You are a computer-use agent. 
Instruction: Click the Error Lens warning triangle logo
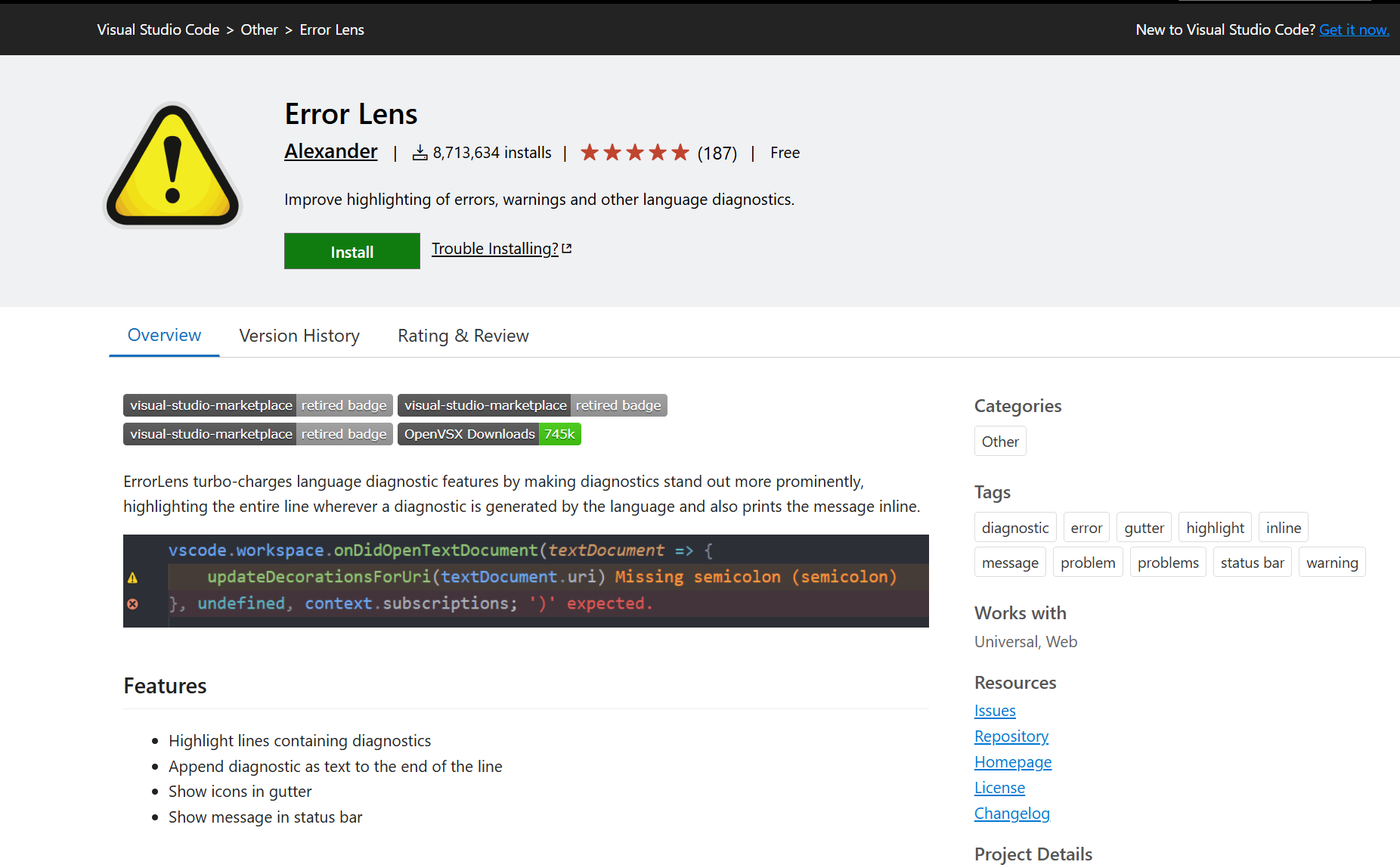(172, 165)
